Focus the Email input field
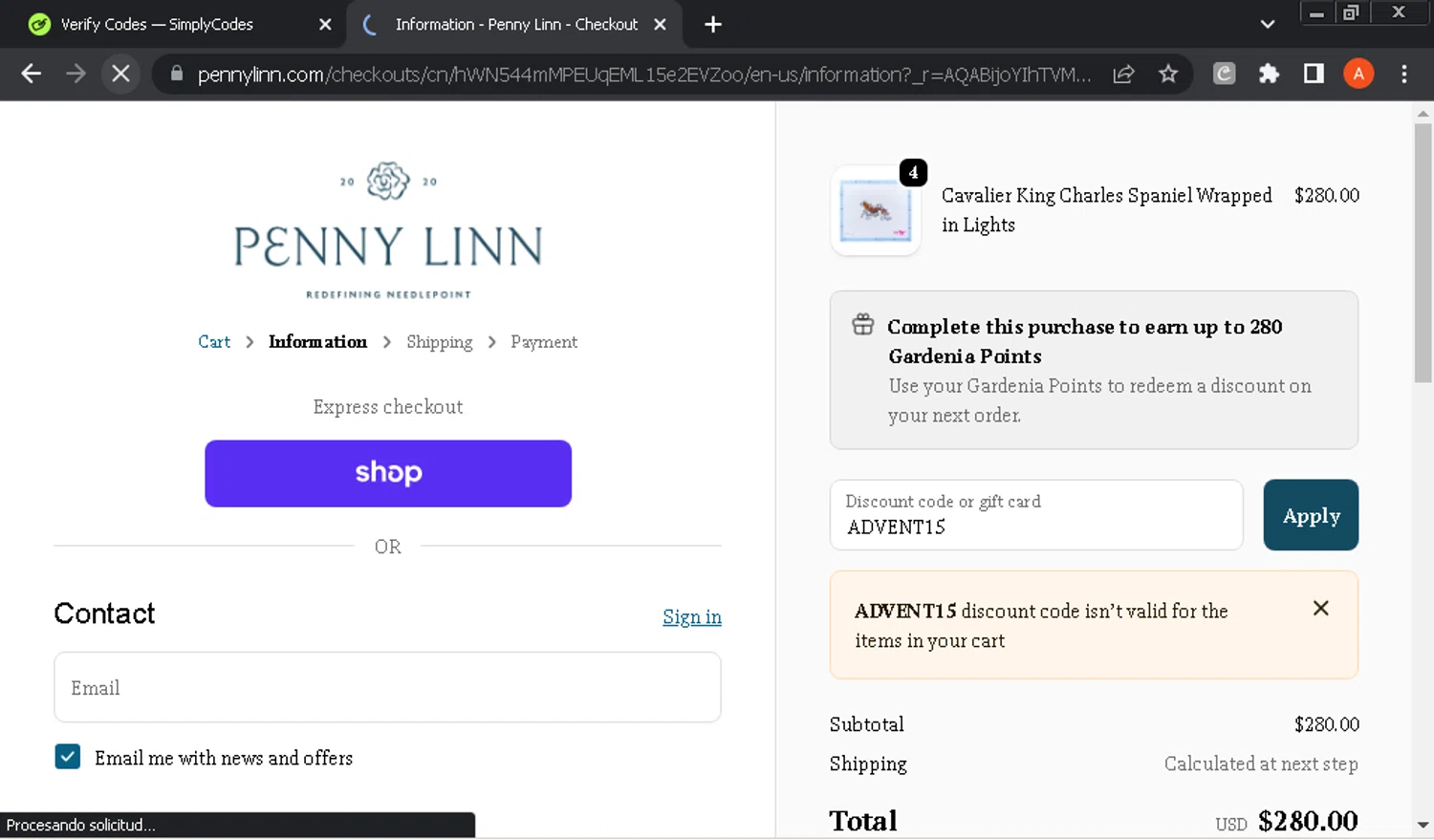 click(387, 687)
